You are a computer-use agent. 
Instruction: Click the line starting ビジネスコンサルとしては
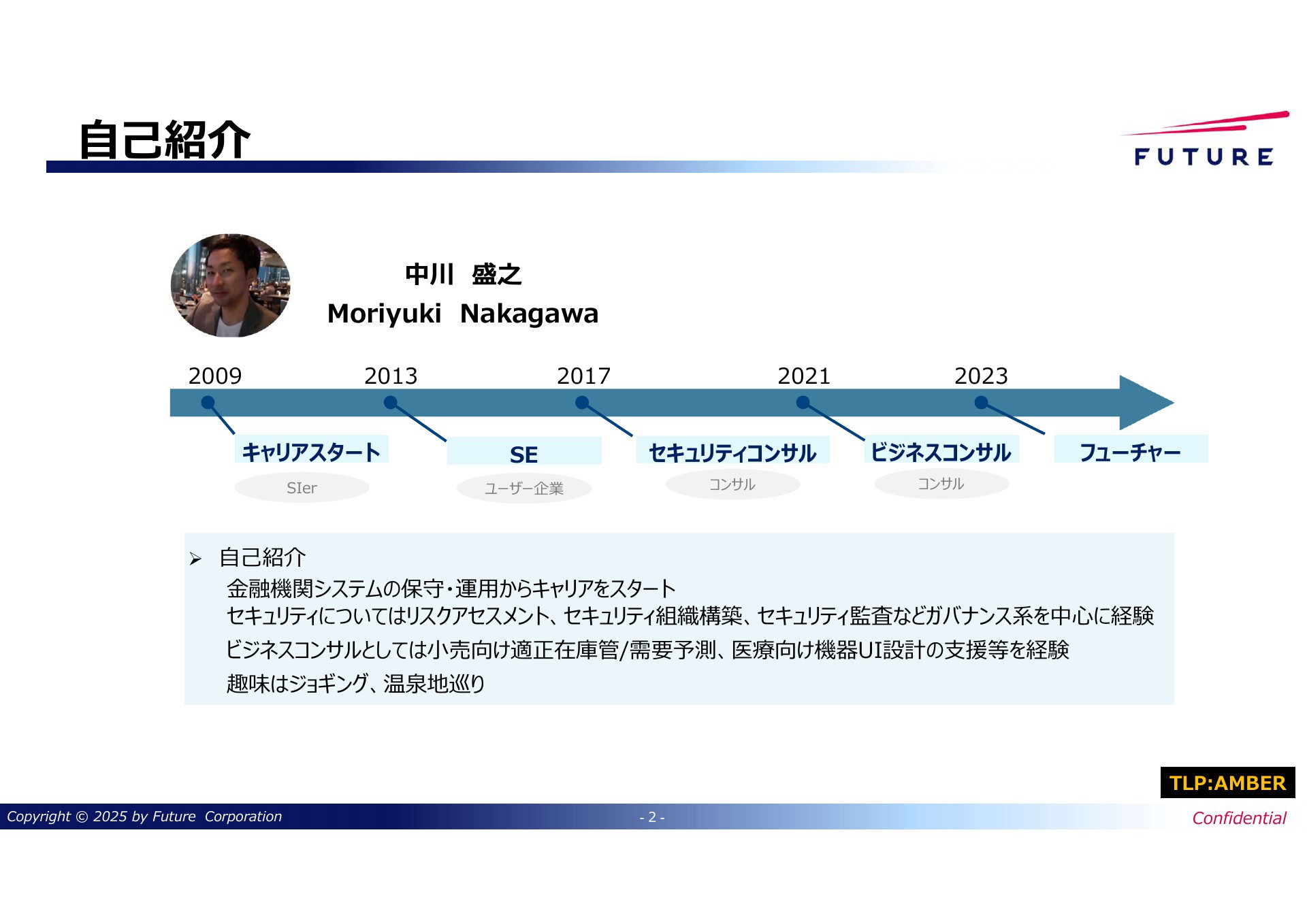tap(647, 650)
